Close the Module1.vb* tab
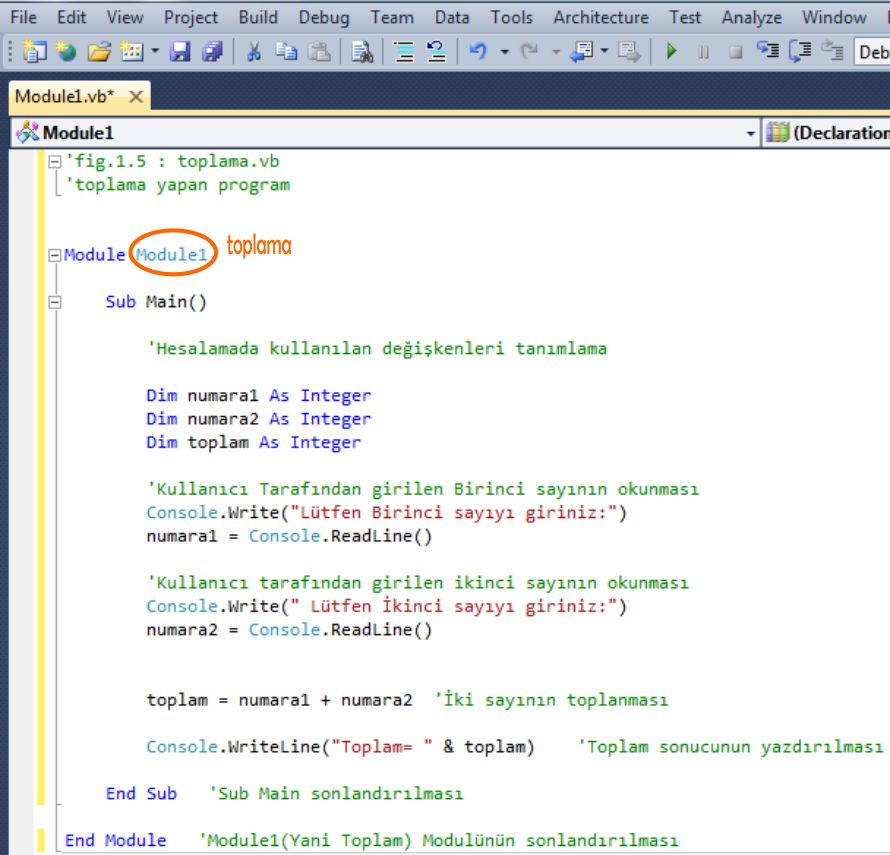890x855 pixels. tap(136, 97)
